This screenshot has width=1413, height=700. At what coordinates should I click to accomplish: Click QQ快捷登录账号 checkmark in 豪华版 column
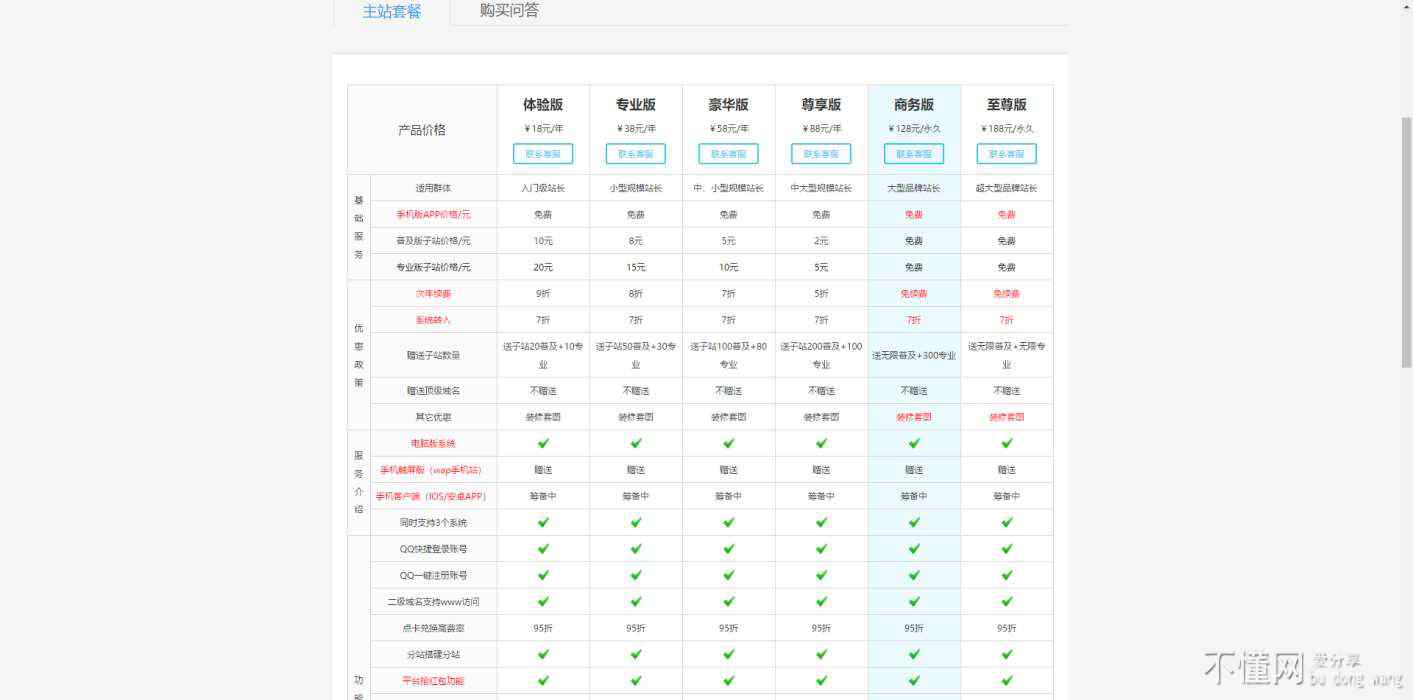pyautogui.click(x=728, y=548)
